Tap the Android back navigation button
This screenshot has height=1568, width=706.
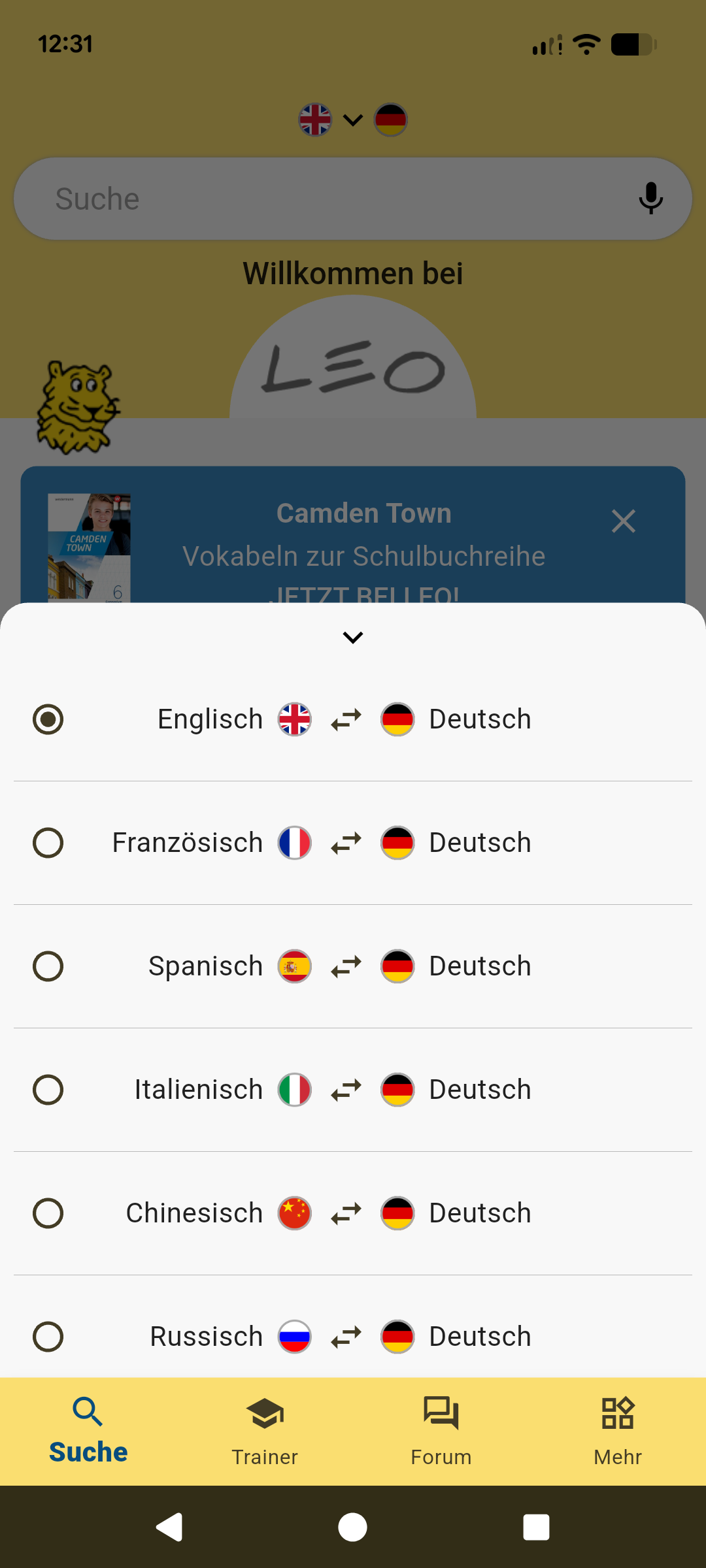pyautogui.click(x=169, y=1527)
